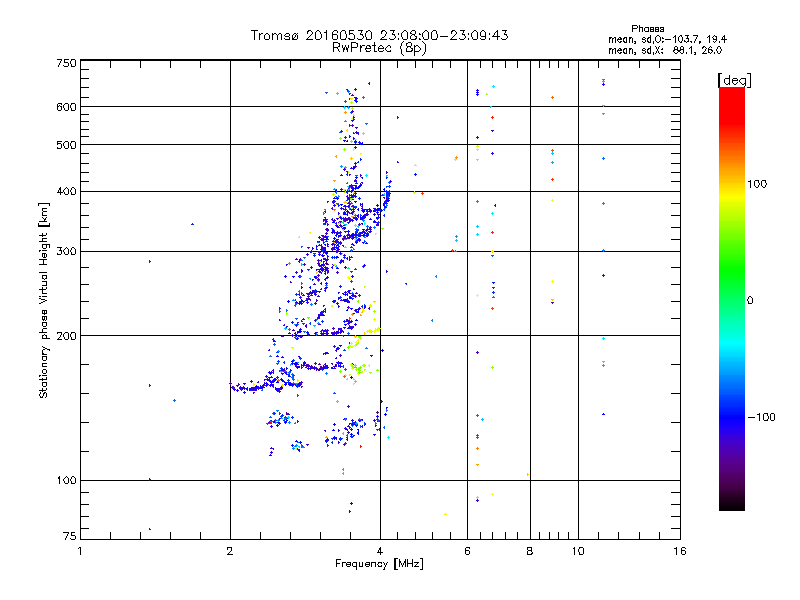Click the x-axis label 'Frequency [MHz]'

pyautogui.click(x=379, y=564)
